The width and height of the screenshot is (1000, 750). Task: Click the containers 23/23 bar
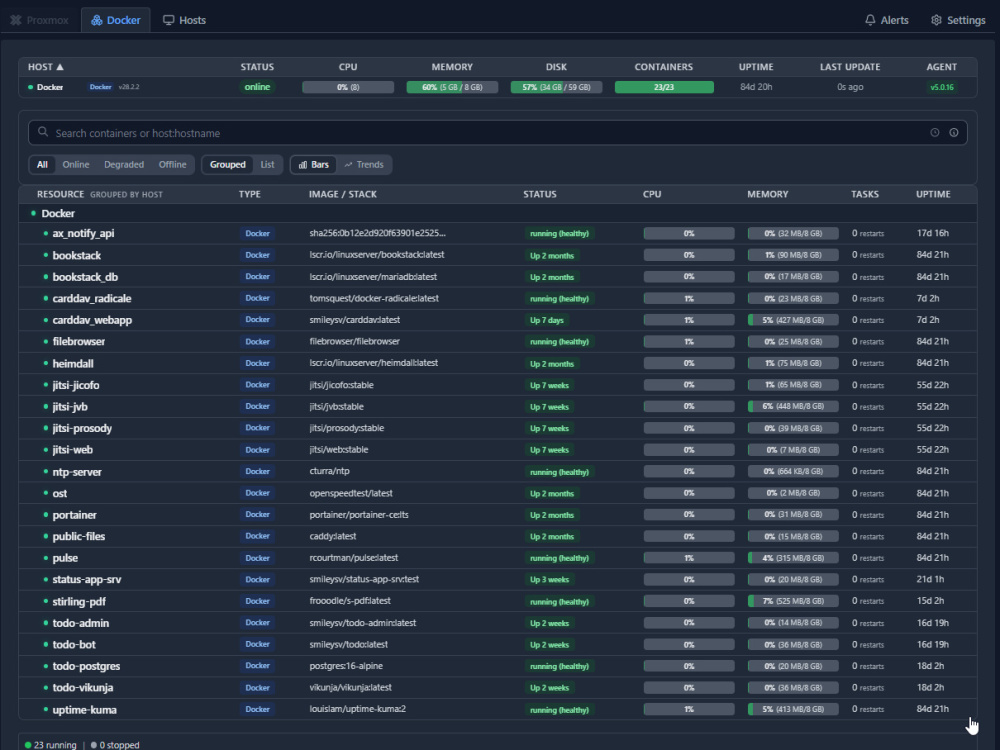664,87
